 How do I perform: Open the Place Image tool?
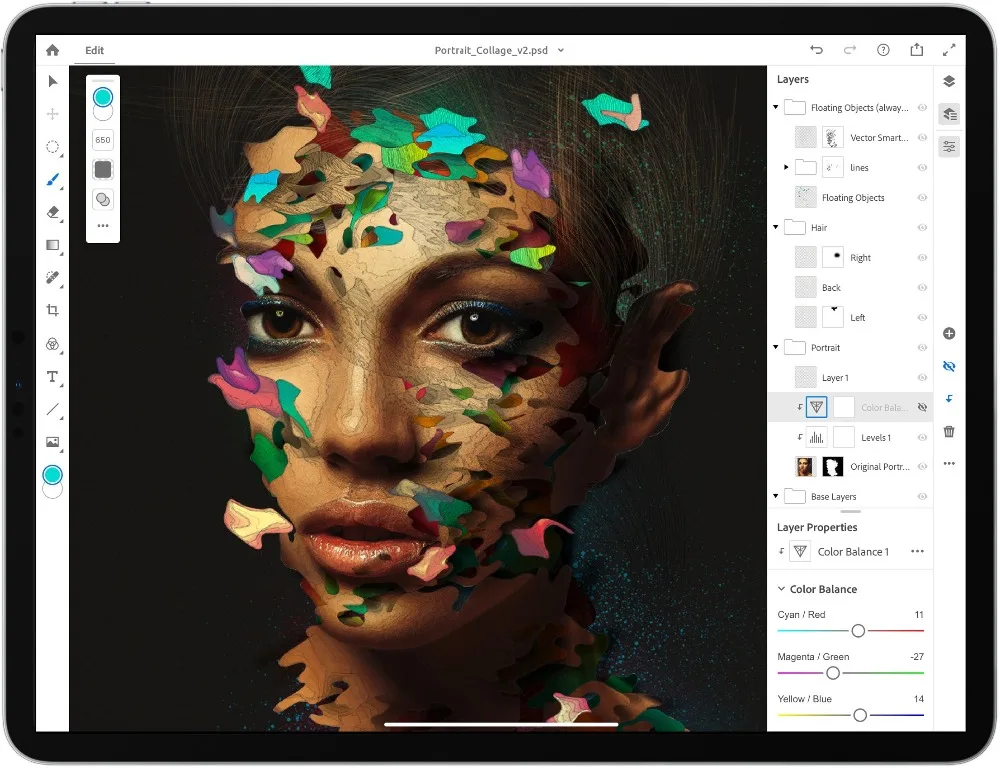[53, 442]
